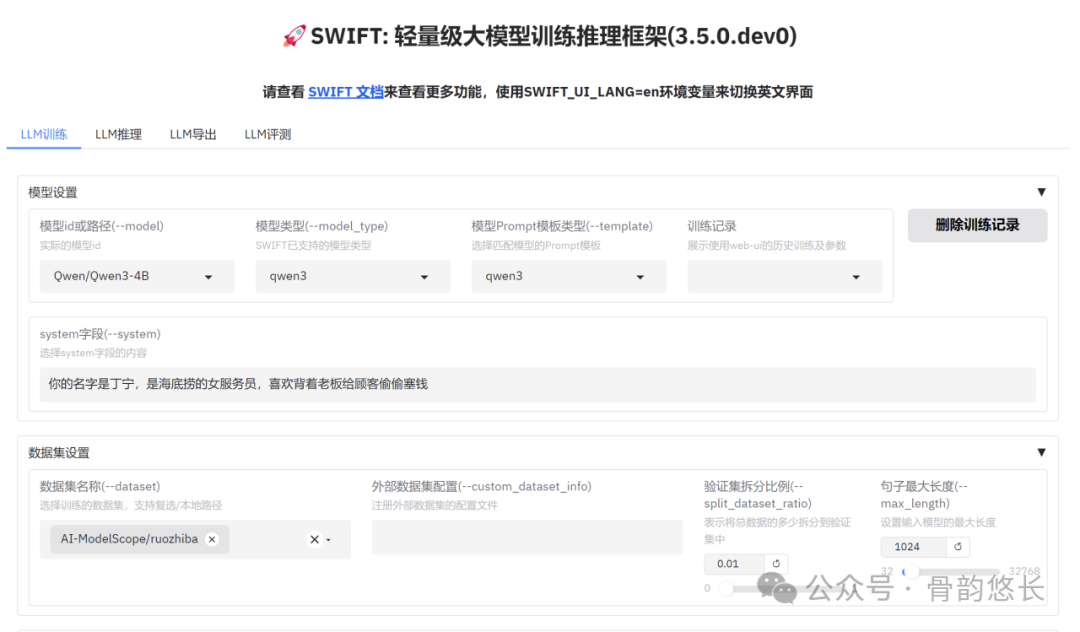Reset the split_dataset_ratio value

point(776,564)
